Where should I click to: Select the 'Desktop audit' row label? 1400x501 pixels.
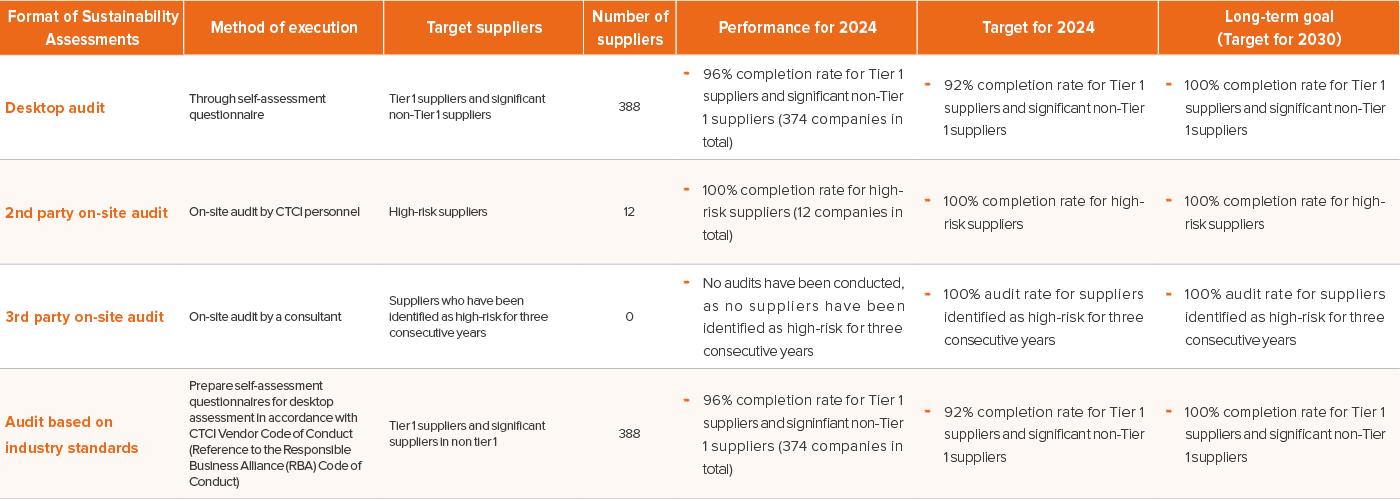tap(55, 107)
